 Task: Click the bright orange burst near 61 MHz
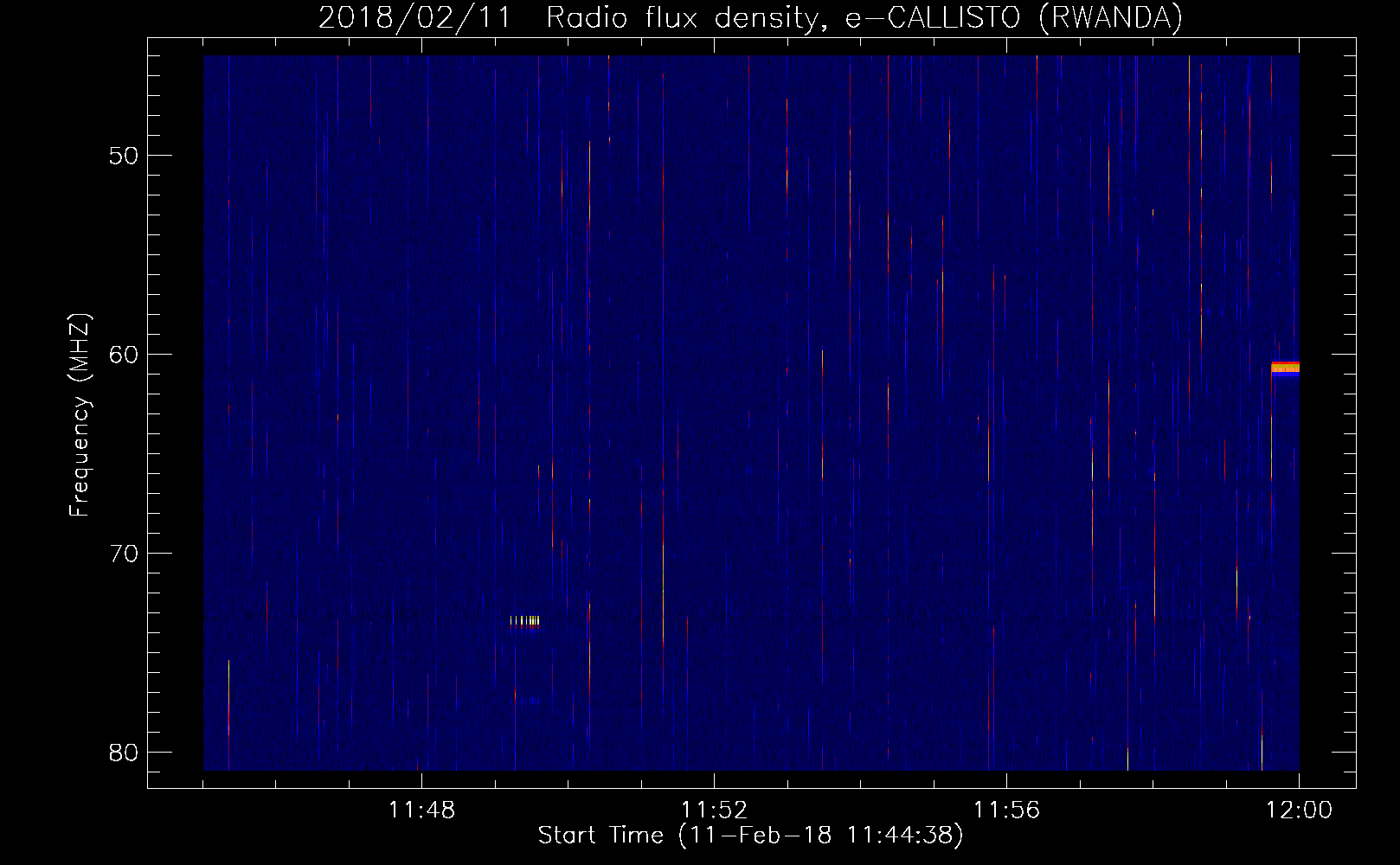tap(1285, 369)
